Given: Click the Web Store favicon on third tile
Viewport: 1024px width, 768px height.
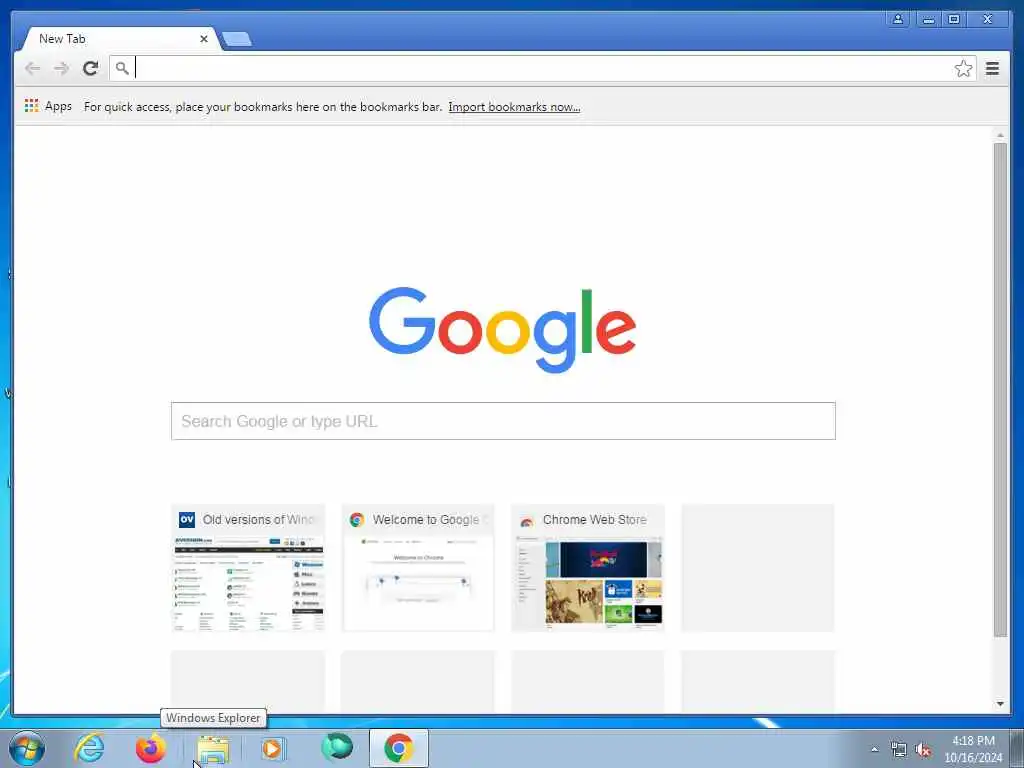Looking at the screenshot, I should (x=526, y=520).
